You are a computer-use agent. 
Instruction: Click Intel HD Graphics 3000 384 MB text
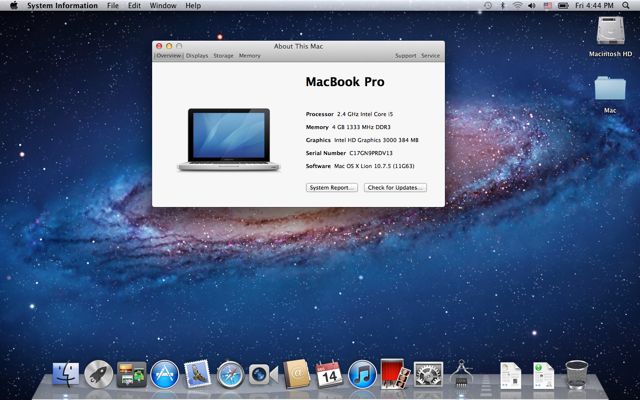tap(376, 140)
